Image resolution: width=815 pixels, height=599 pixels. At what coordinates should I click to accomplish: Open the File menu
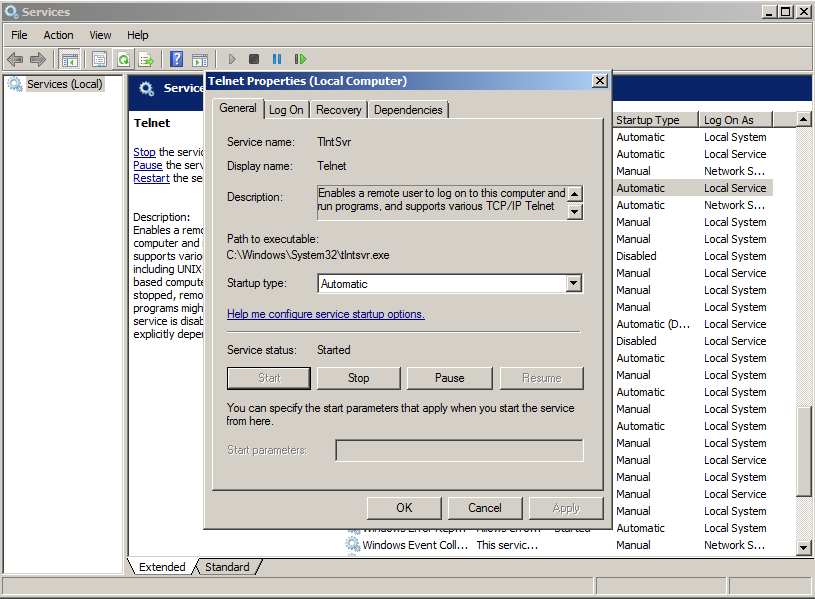point(19,35)
